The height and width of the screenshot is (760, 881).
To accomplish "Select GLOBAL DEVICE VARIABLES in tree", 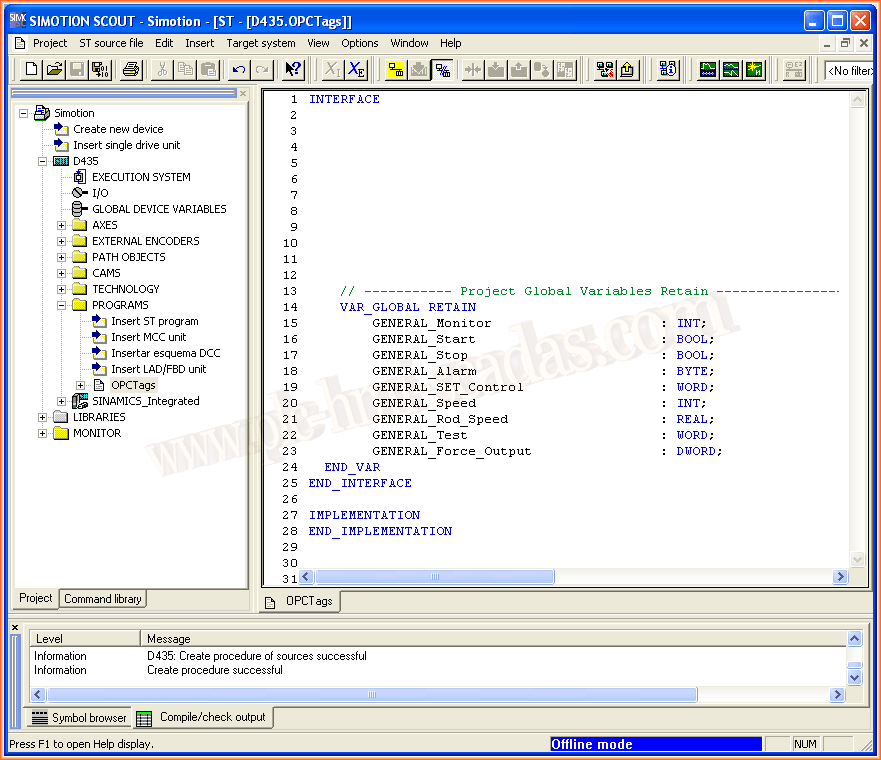I will click(x=159, y=209).
